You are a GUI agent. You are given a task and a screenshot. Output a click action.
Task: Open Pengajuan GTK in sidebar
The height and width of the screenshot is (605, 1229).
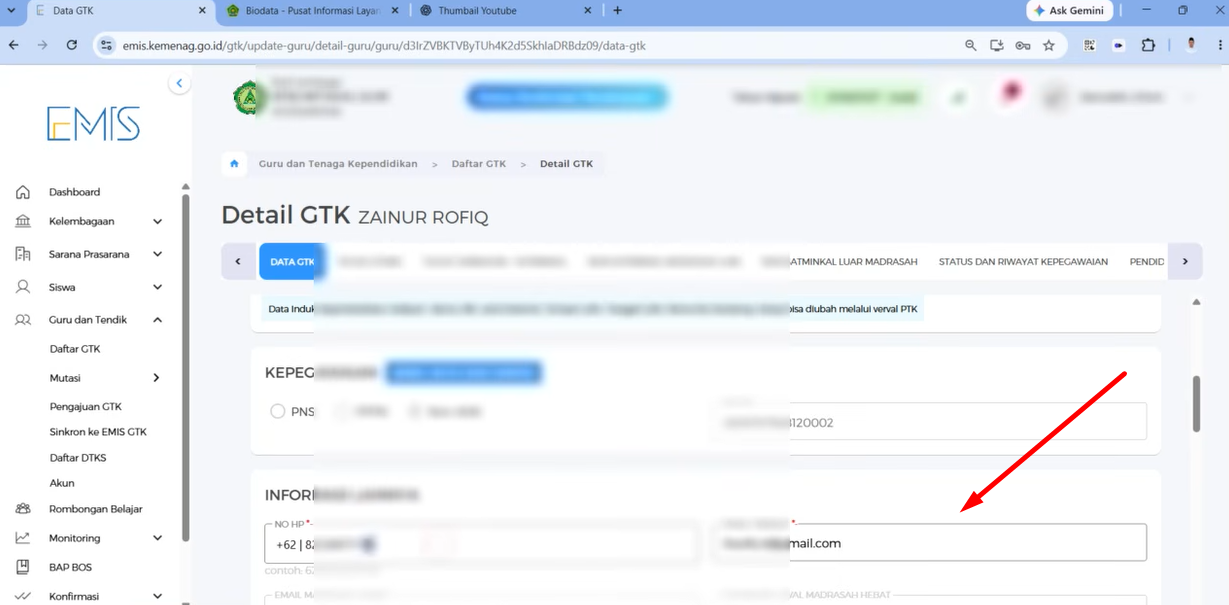(x=86, y=407)
